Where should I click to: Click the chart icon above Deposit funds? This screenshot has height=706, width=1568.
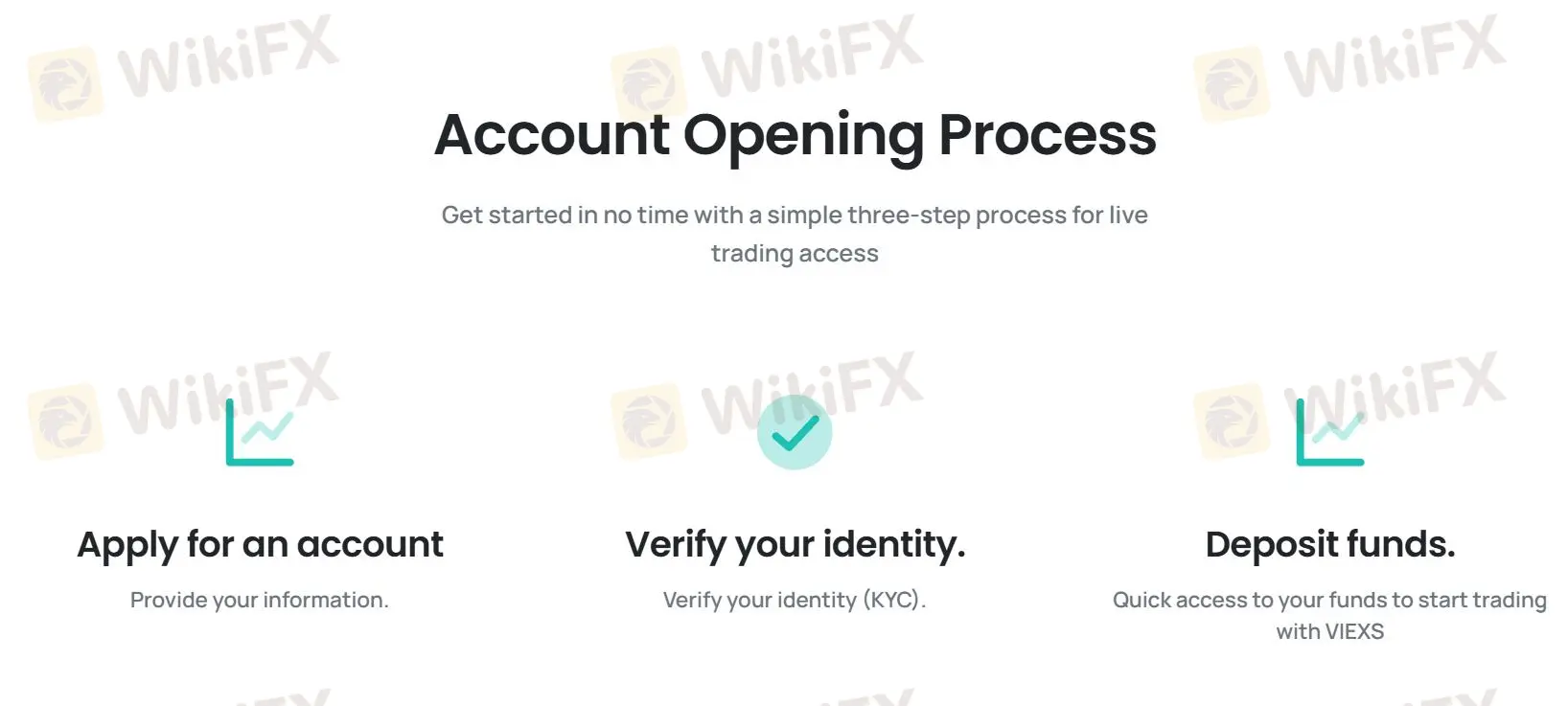1329,433
